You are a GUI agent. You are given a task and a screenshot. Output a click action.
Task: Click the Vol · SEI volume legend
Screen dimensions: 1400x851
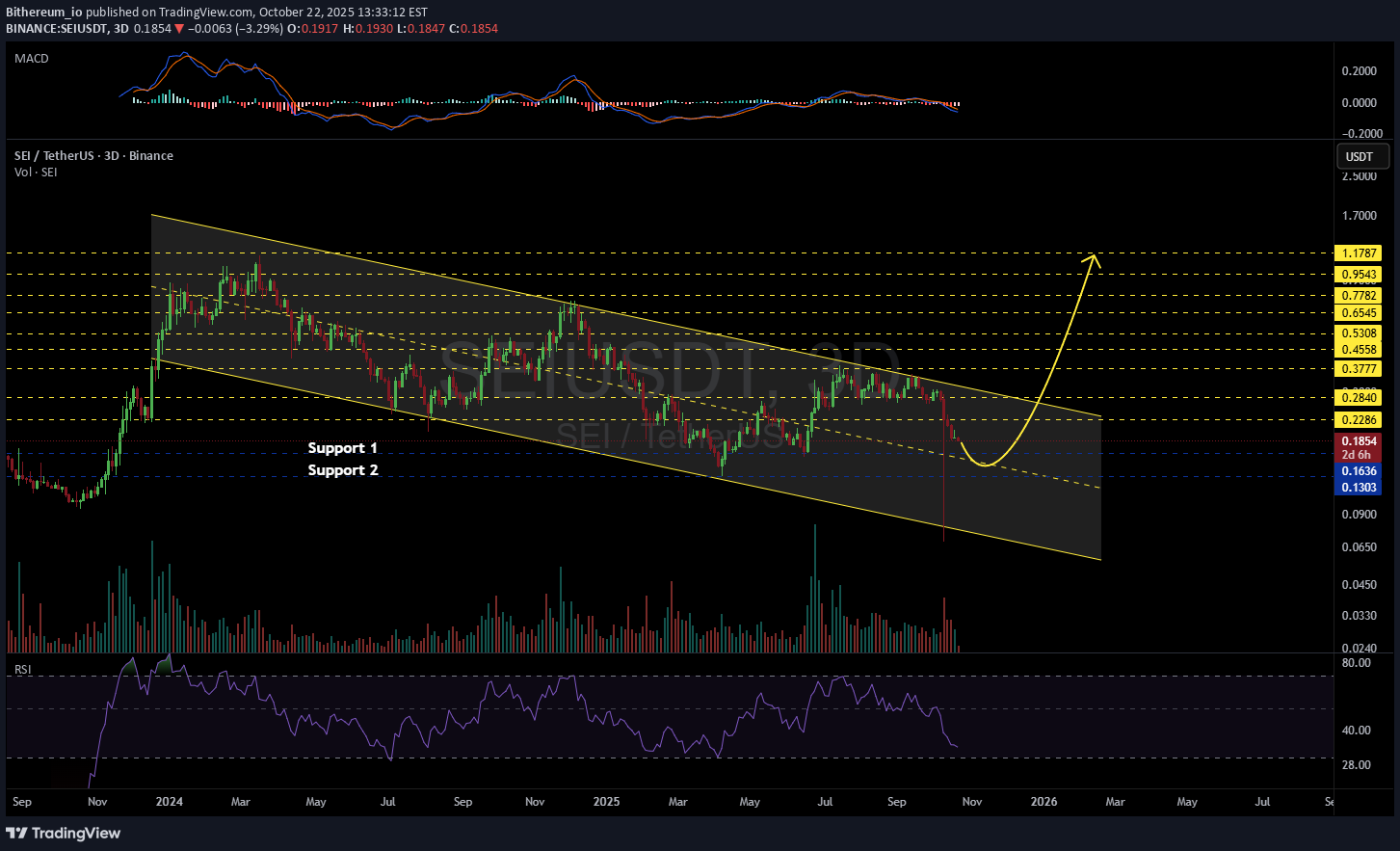36,172
